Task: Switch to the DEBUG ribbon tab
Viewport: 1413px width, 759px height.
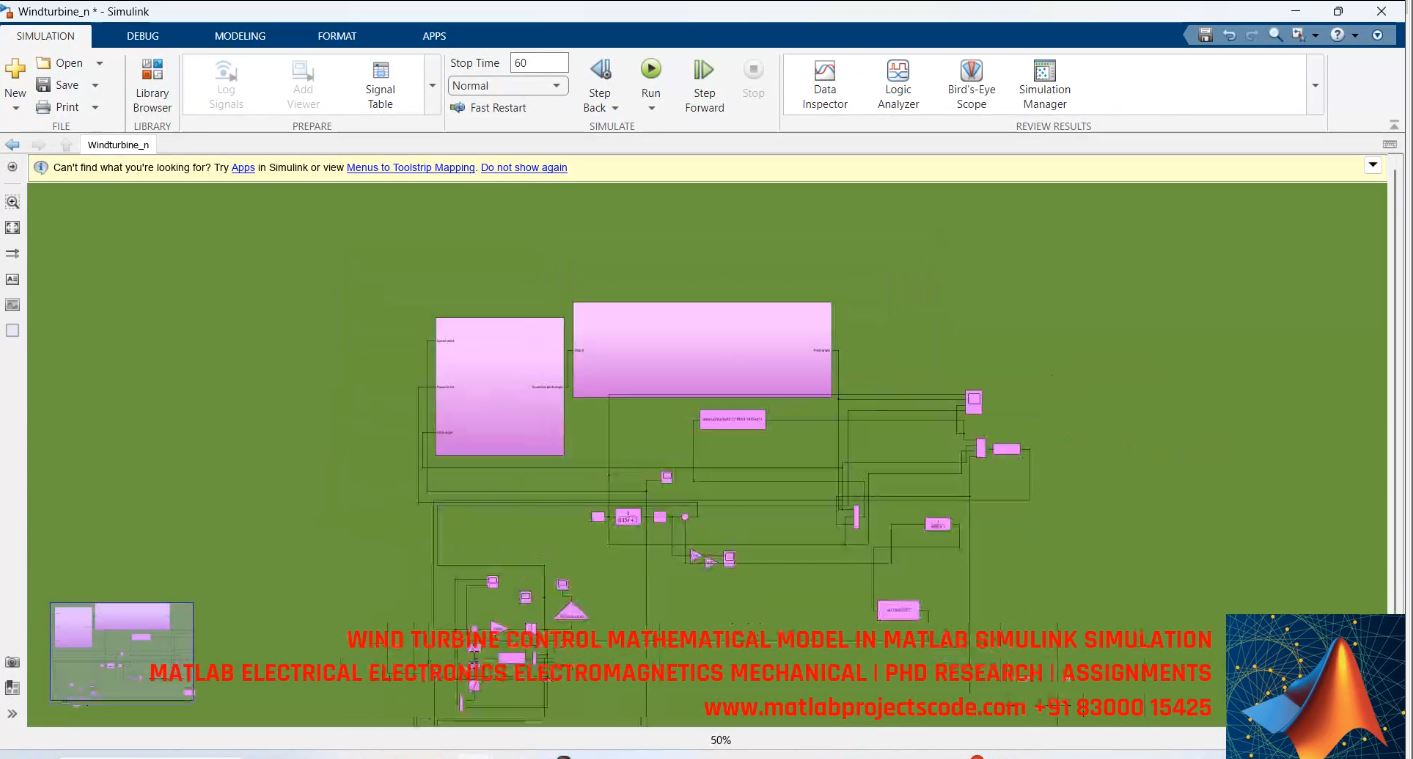Action: (x=142, y=35)
